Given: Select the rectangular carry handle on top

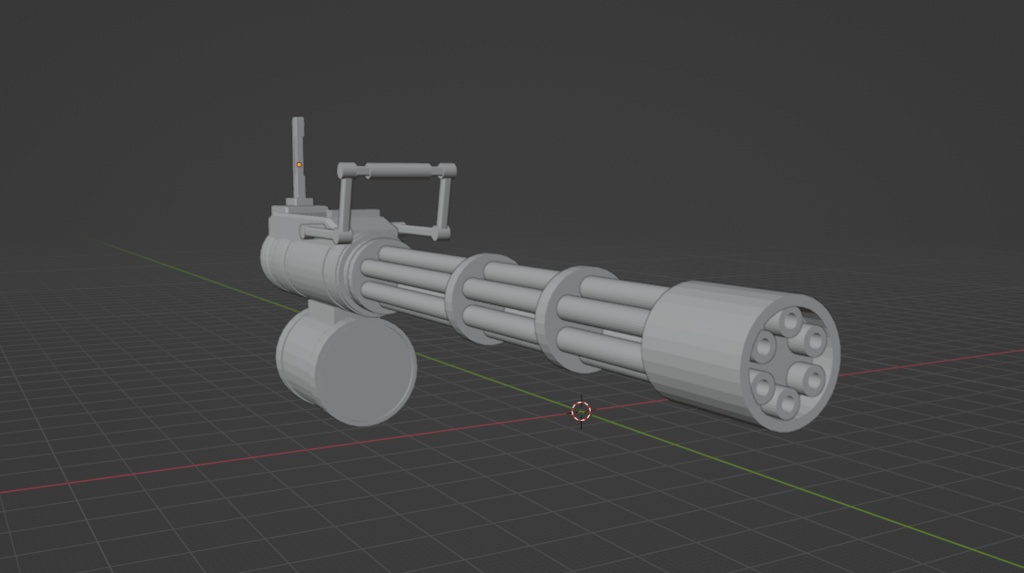Looking at the screenshot, I should (396, 201).
